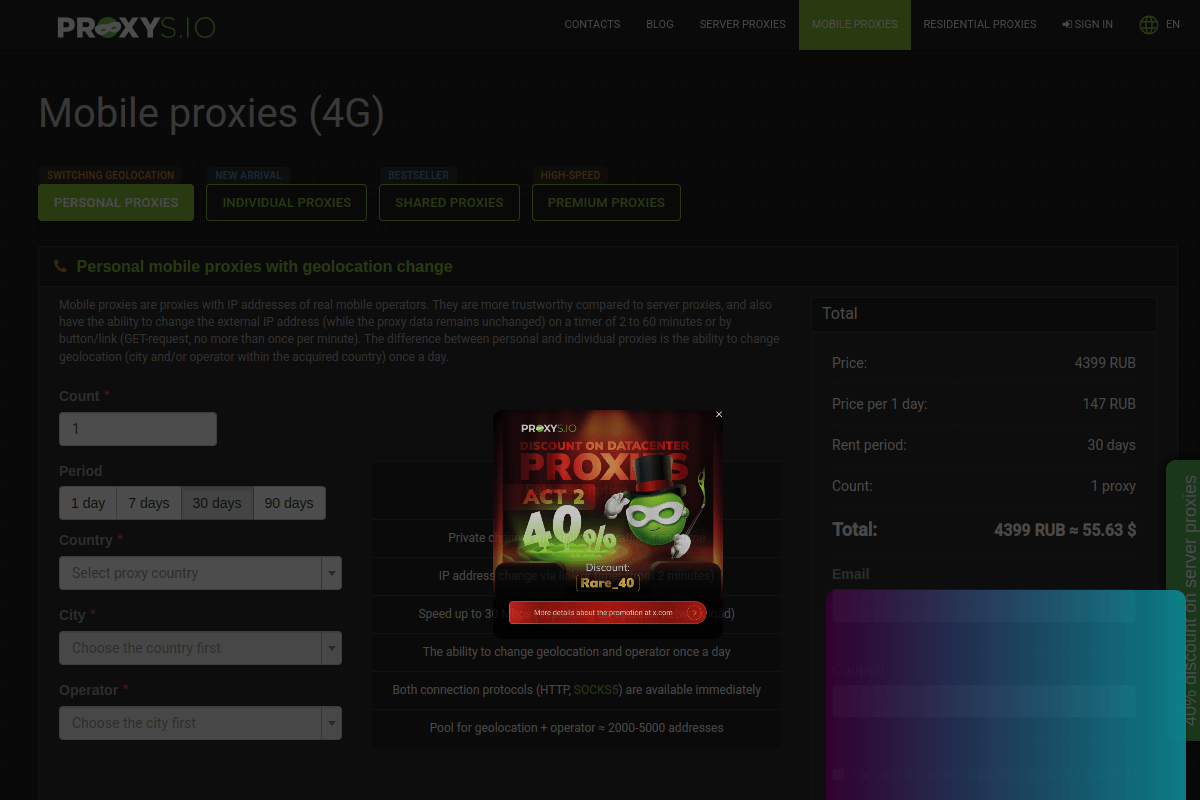Click Personal mobile proxies with geolocation change heading
The height and width of the screenshot is (800, 1200).
click(264, 266)
